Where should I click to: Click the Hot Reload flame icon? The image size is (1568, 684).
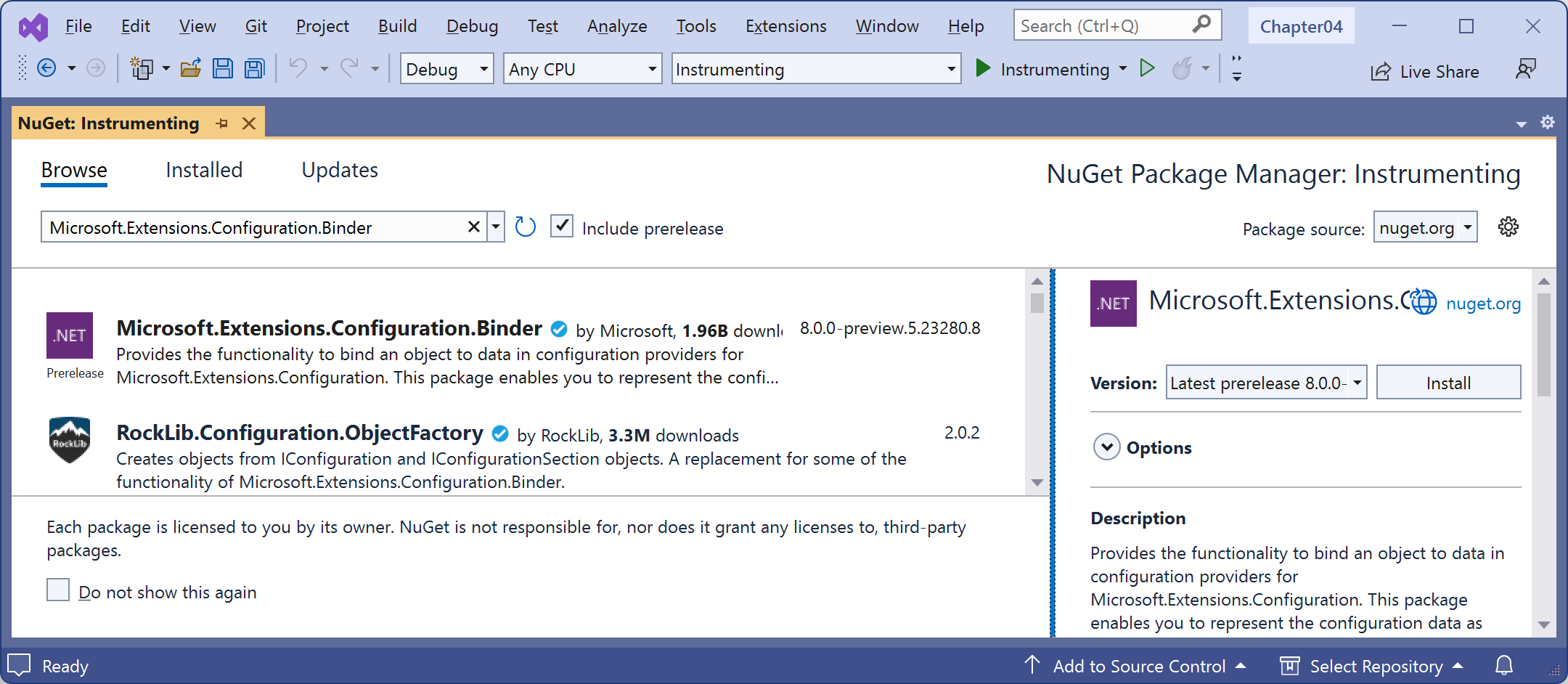click(x=1182, y=68)
